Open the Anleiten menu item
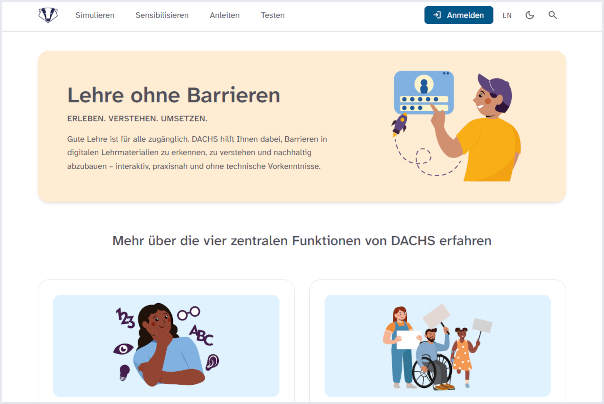 (225, 15)
